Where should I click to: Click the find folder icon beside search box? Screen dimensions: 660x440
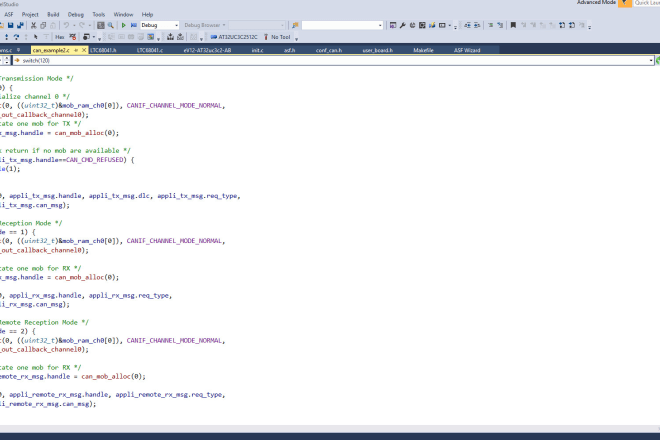point(295,25)
